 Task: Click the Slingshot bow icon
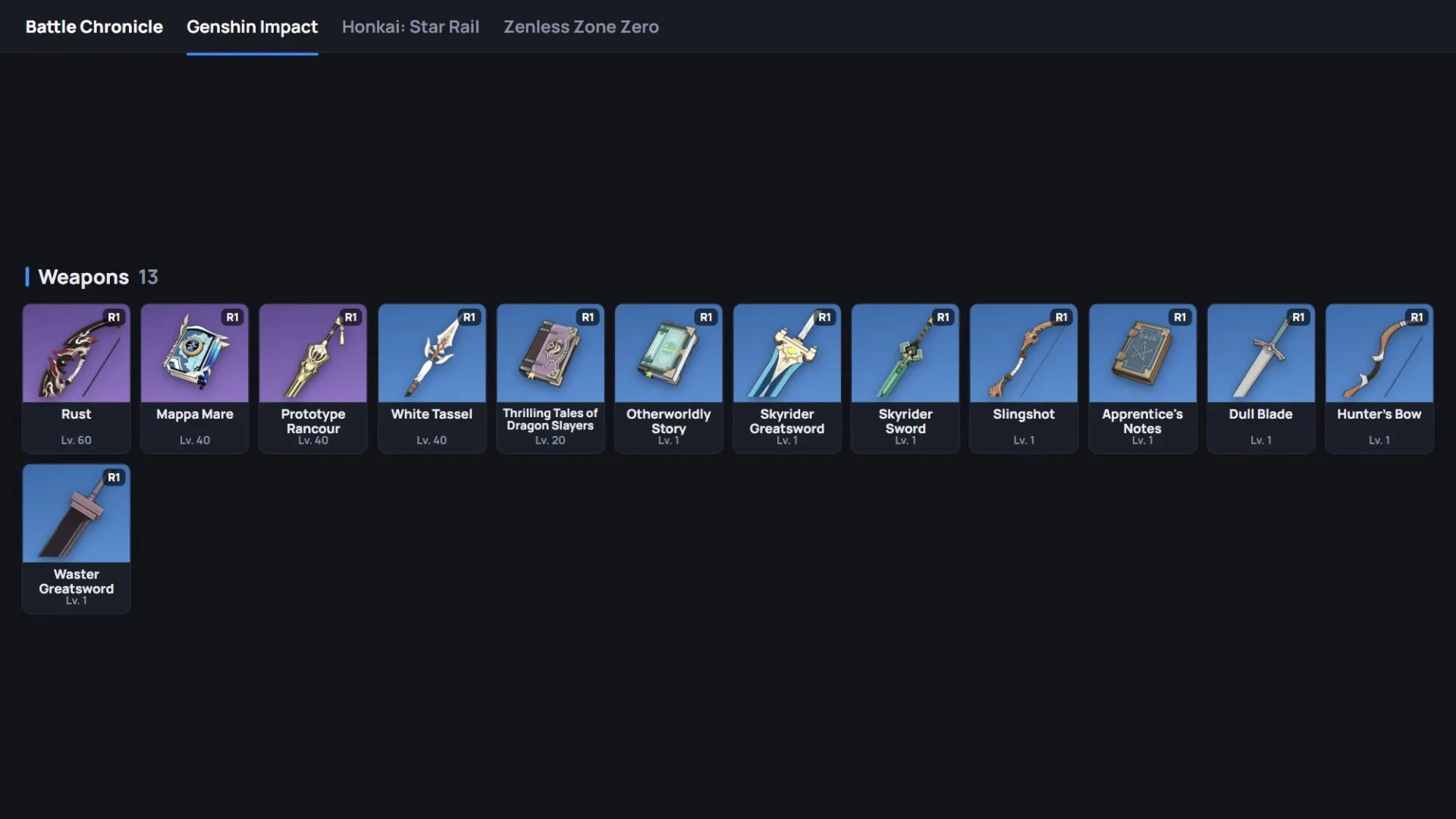coord(1023,353)
